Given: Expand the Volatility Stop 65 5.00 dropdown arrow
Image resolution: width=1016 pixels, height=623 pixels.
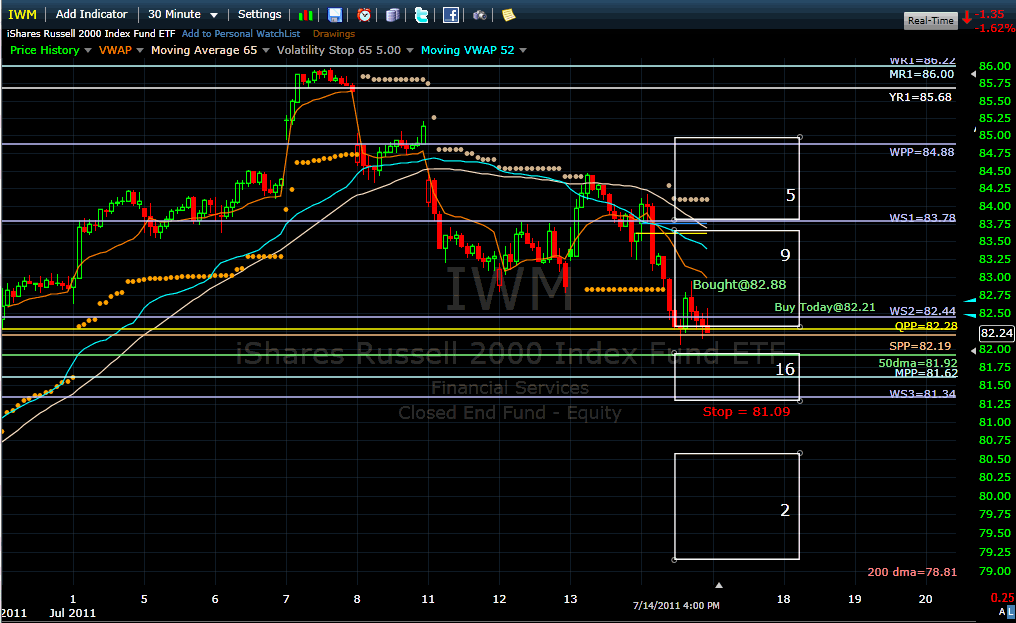Looking at the screenshot, I should (x=410, y=51).
